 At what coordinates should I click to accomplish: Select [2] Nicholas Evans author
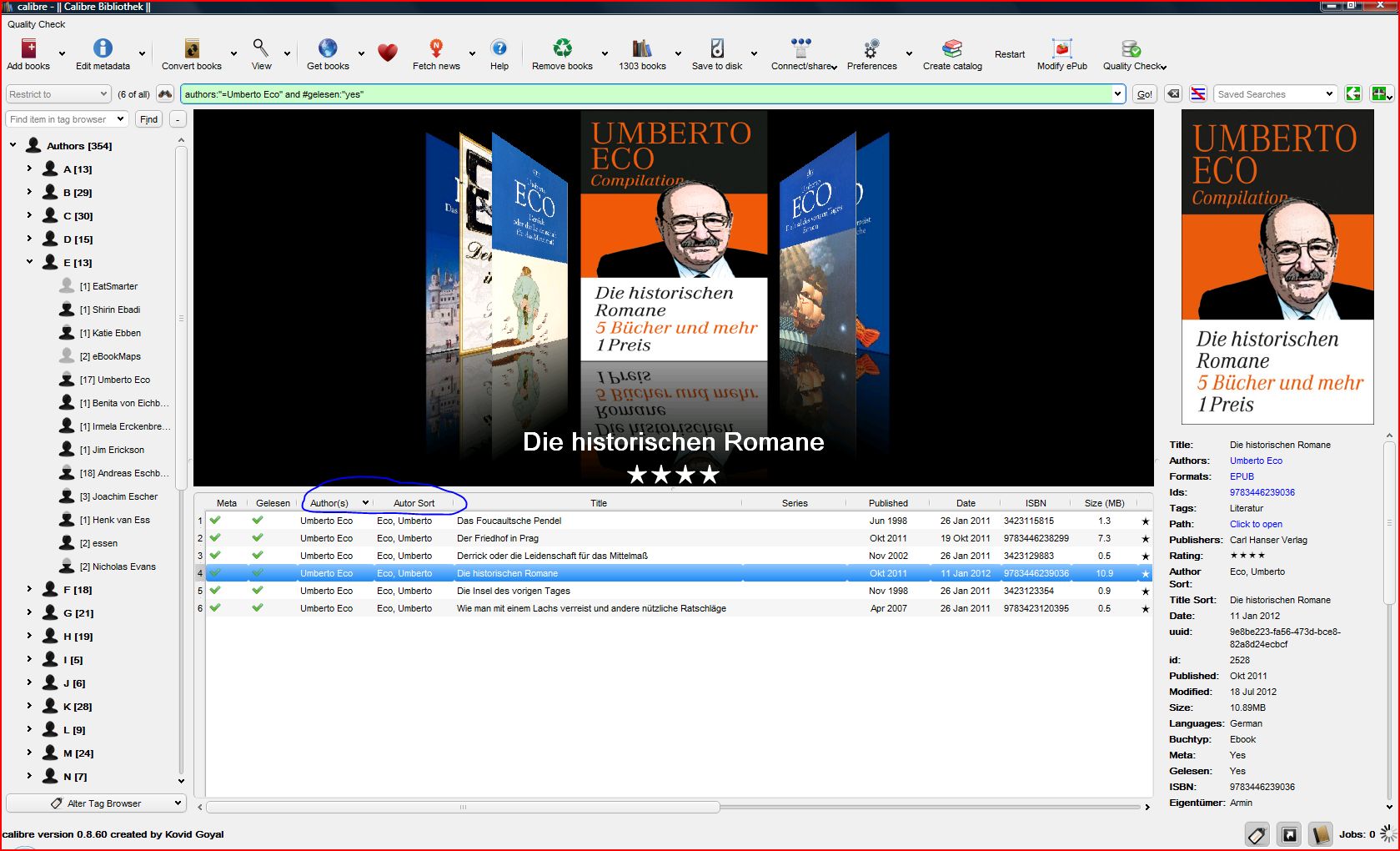pyautogui.click(x=118, y=566)
